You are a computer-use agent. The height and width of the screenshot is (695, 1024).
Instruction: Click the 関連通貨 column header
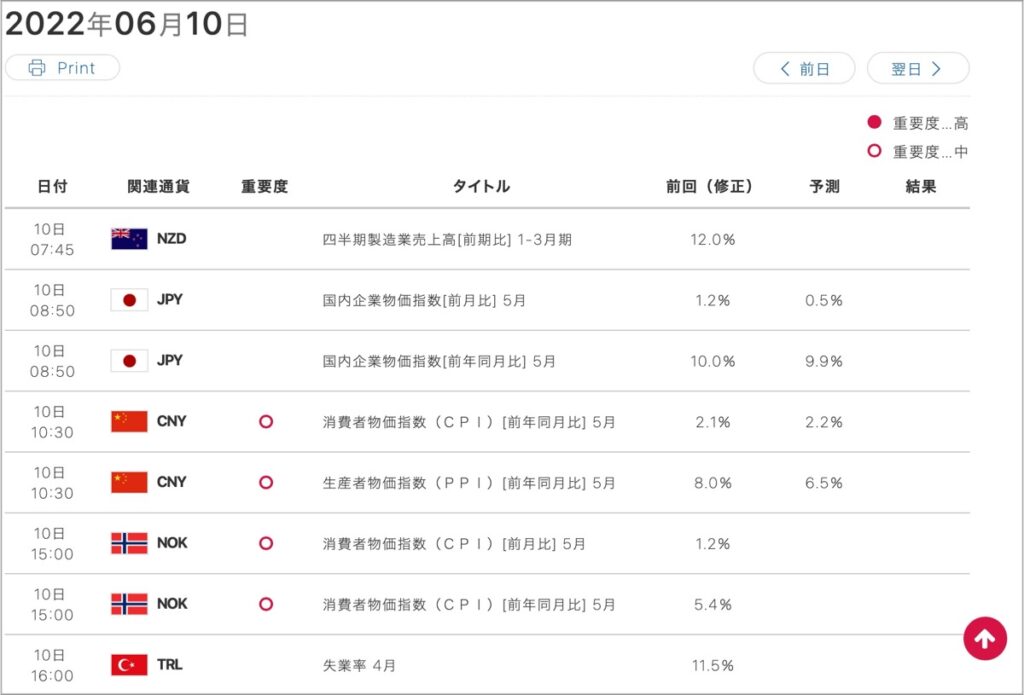point(158,187)
